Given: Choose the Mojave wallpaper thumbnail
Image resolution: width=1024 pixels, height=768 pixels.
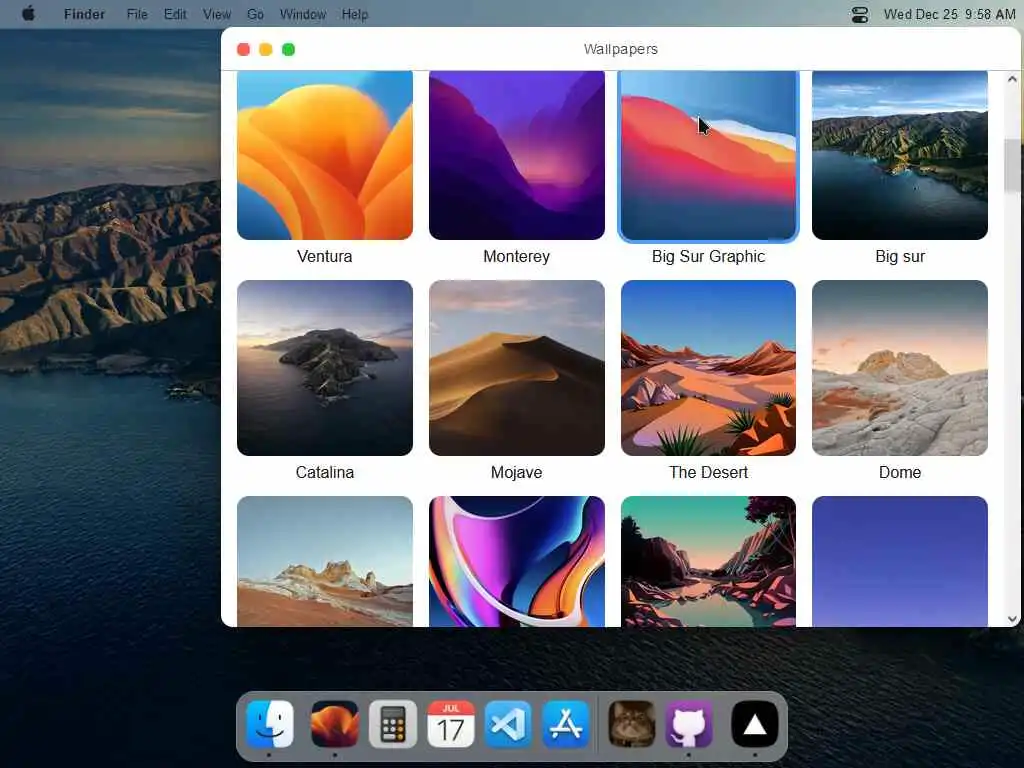Looking at the screenshot, I should (x=517, y=368).
